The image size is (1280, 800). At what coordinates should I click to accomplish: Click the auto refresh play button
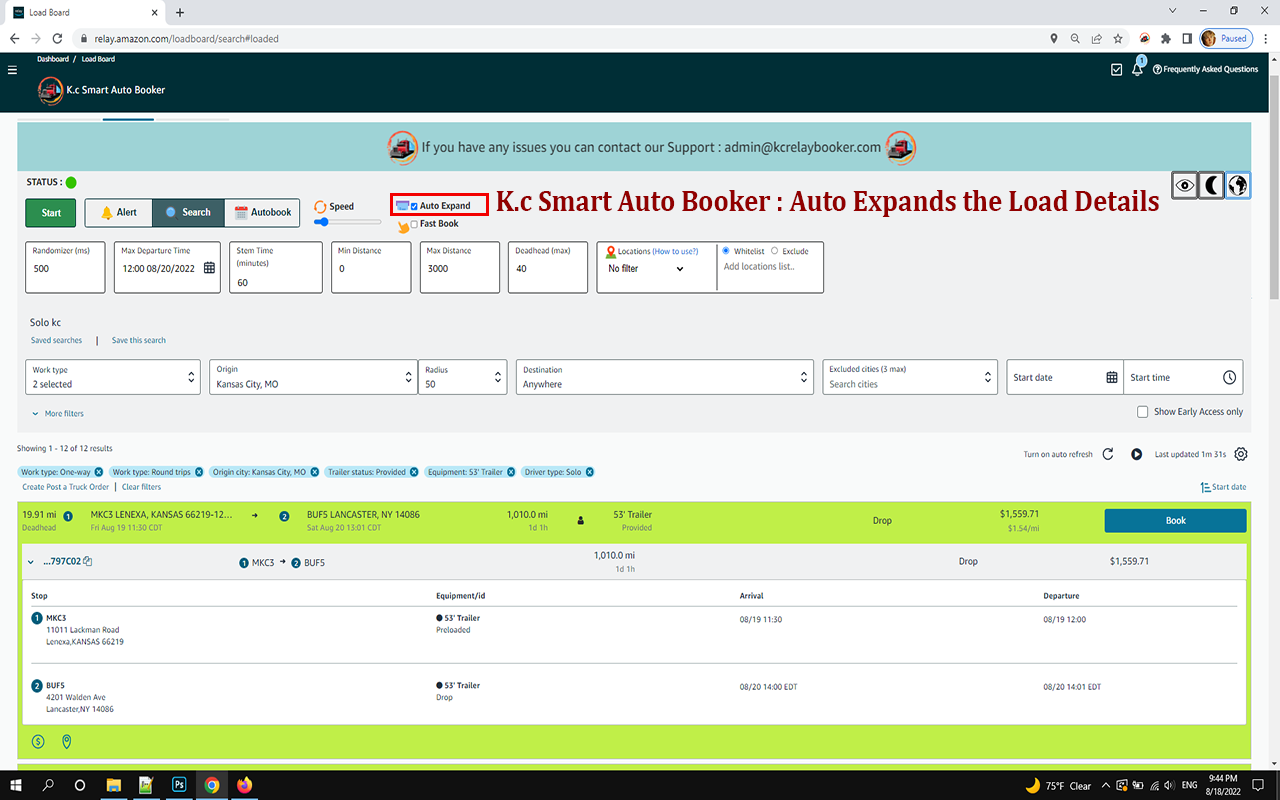pyautogui.click(x=1137, y=454)
